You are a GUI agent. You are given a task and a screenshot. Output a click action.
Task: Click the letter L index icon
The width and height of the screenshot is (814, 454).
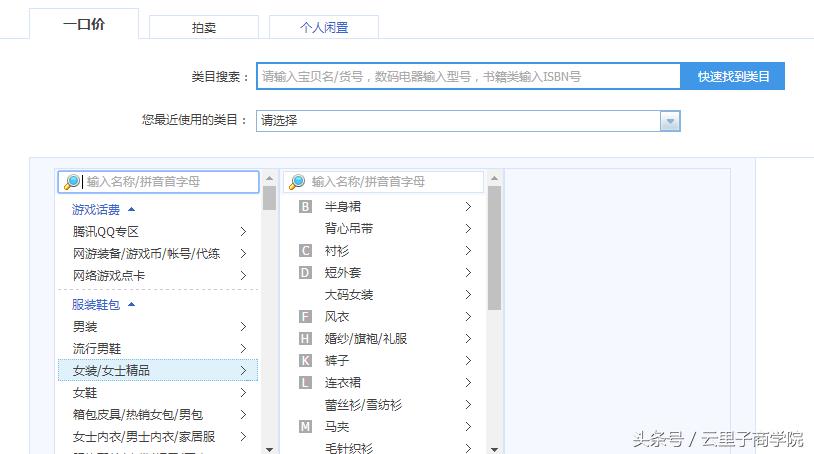(306, 383)
